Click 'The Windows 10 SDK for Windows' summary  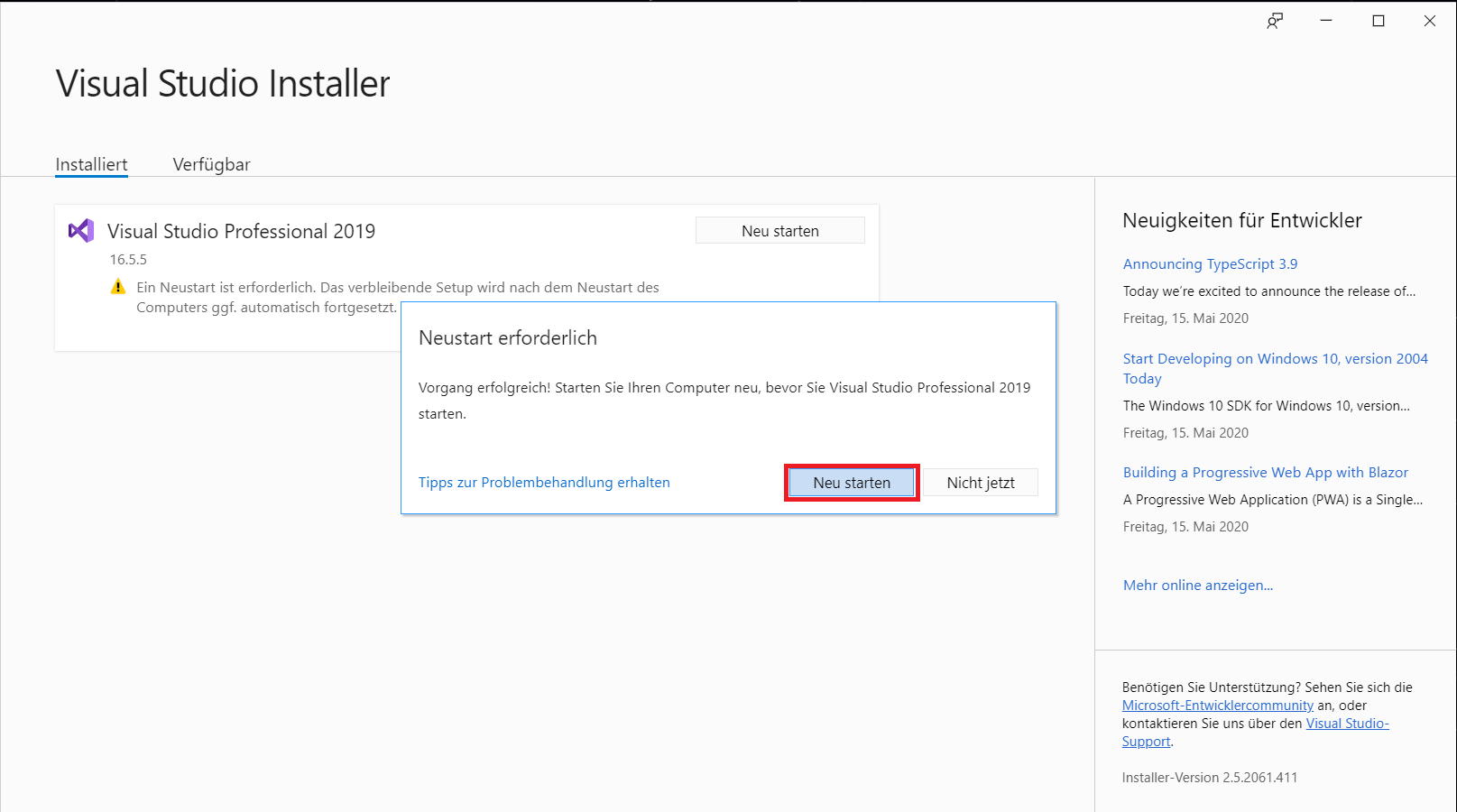(1267, 406)
